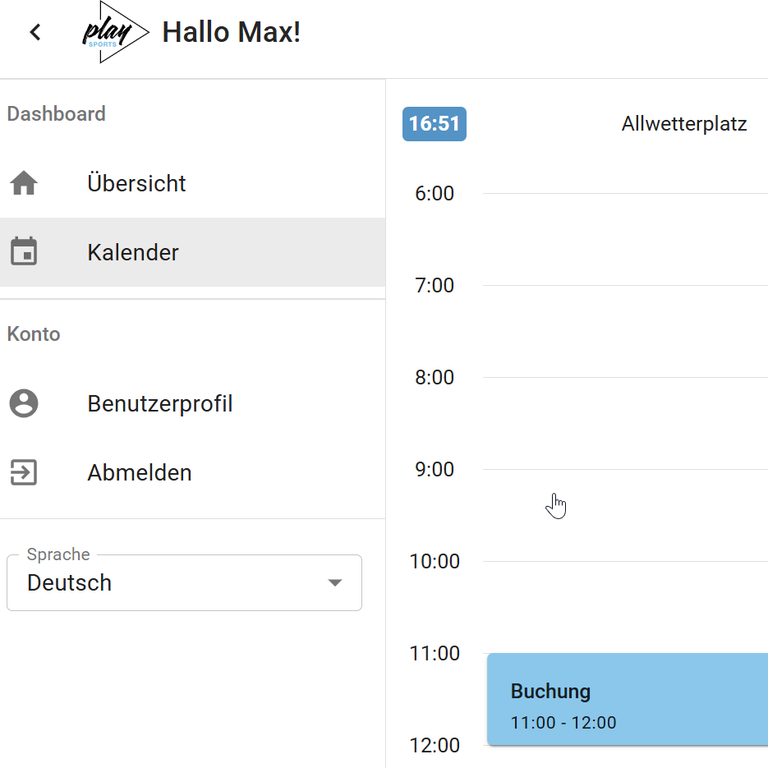This screenshot has height=768, width=768.
Task: Click the calendar icon beside Kalender
Action: point(24,252)
